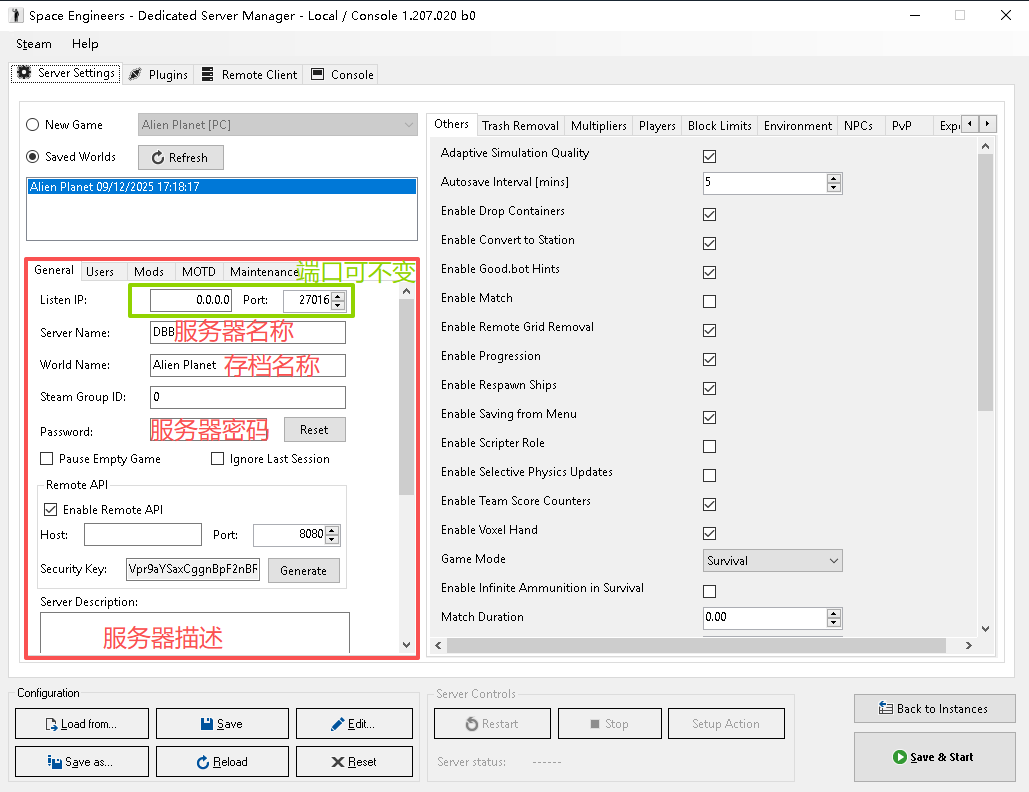The width and height of the screenshot is (1029, 792).
Task: Click the Server Name input field
Action: click(248, 333)
